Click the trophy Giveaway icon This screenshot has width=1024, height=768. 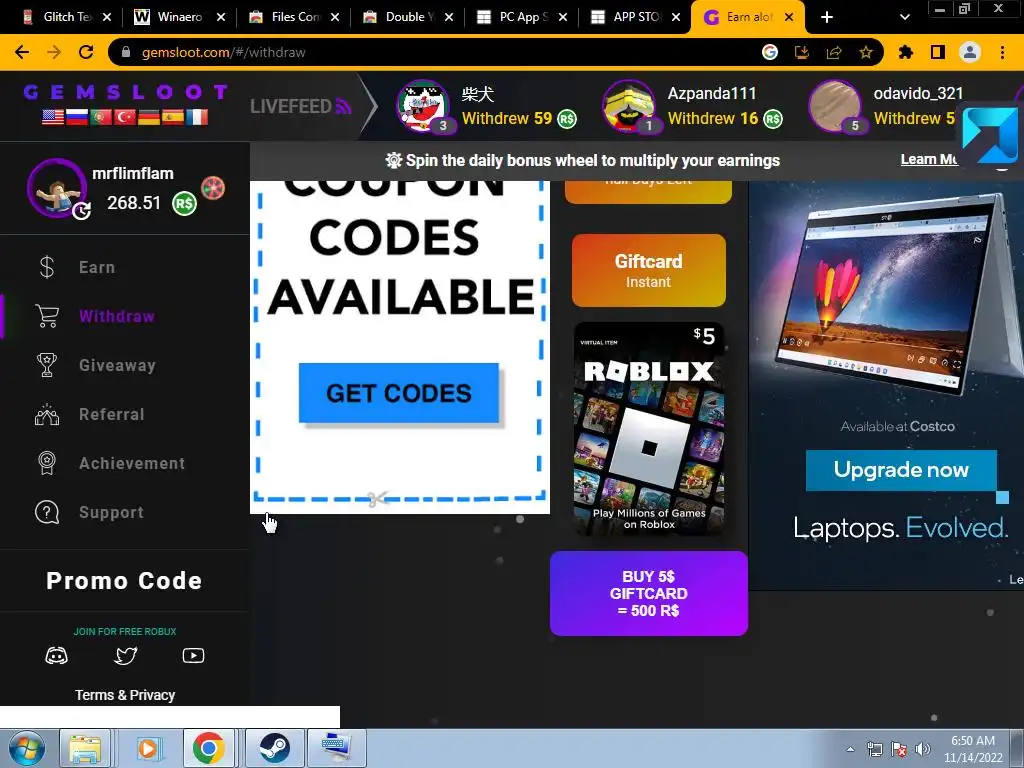pos(46,365)
